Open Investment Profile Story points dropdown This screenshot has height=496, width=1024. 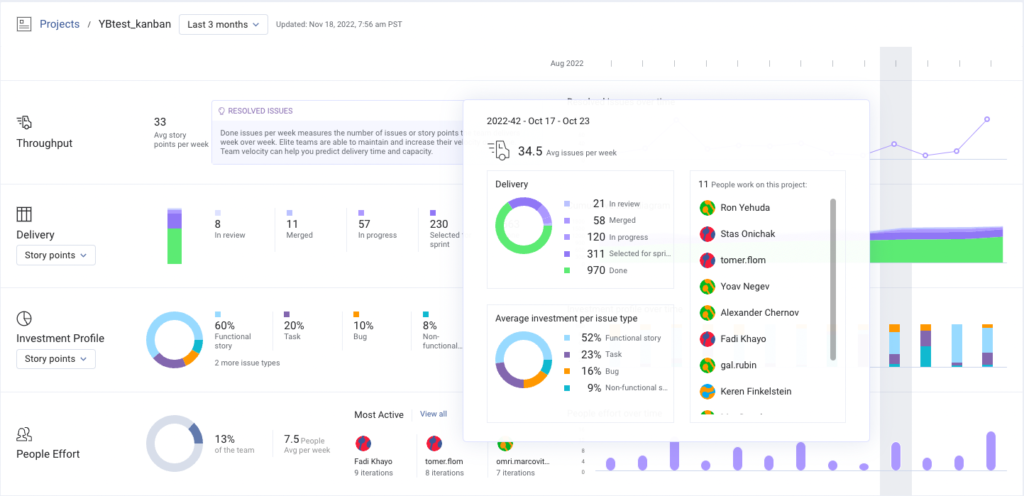coord(56,359)
